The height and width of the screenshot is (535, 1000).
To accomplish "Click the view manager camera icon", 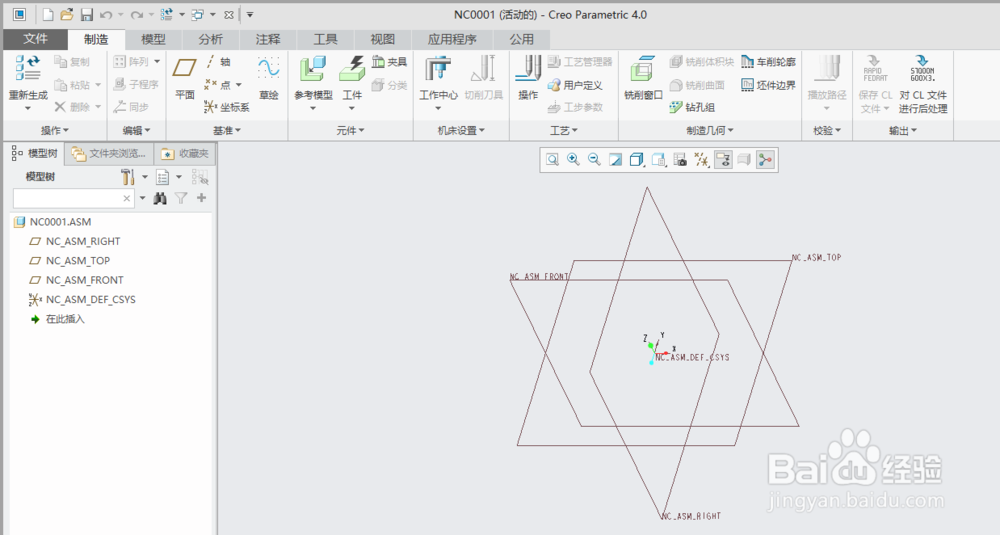I will tap(680, 159).
